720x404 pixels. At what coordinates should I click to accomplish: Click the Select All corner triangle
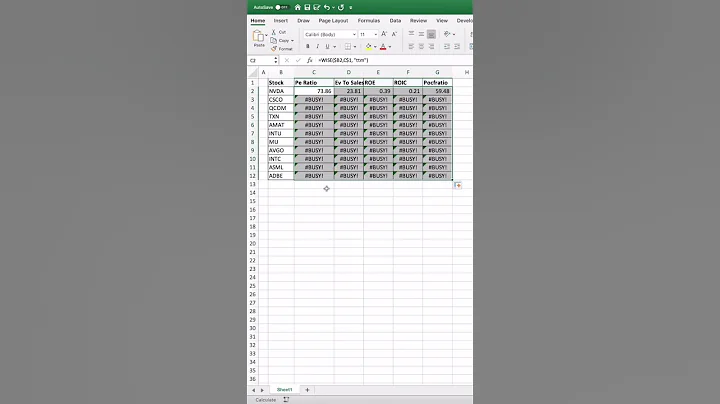tap(253, 73)
